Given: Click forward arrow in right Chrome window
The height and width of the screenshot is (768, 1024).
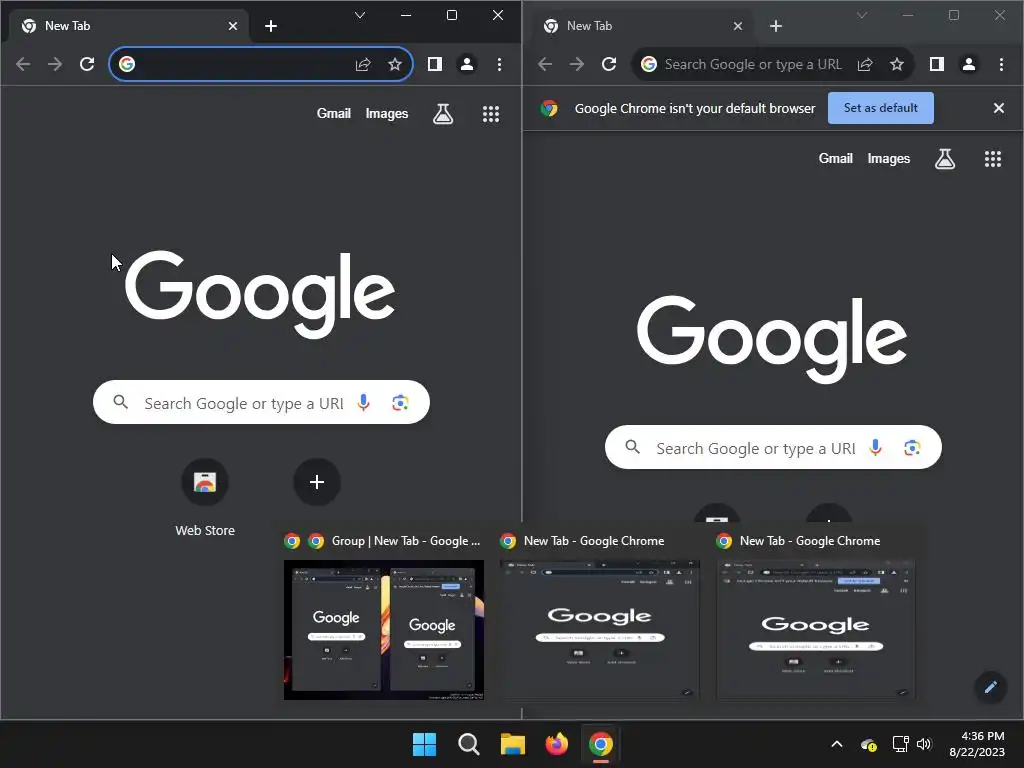Looking at the screenshot, I should point(577,64).
